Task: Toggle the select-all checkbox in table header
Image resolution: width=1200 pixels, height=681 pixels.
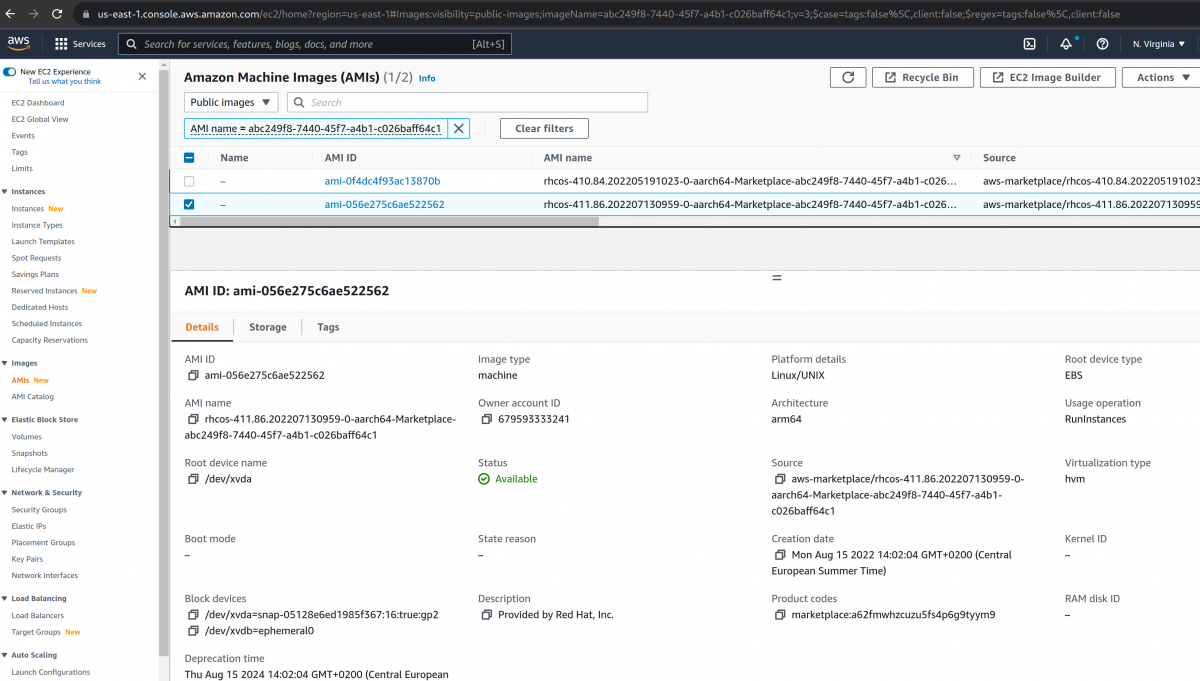Action: pyautogui.click(x=189, y=157)
